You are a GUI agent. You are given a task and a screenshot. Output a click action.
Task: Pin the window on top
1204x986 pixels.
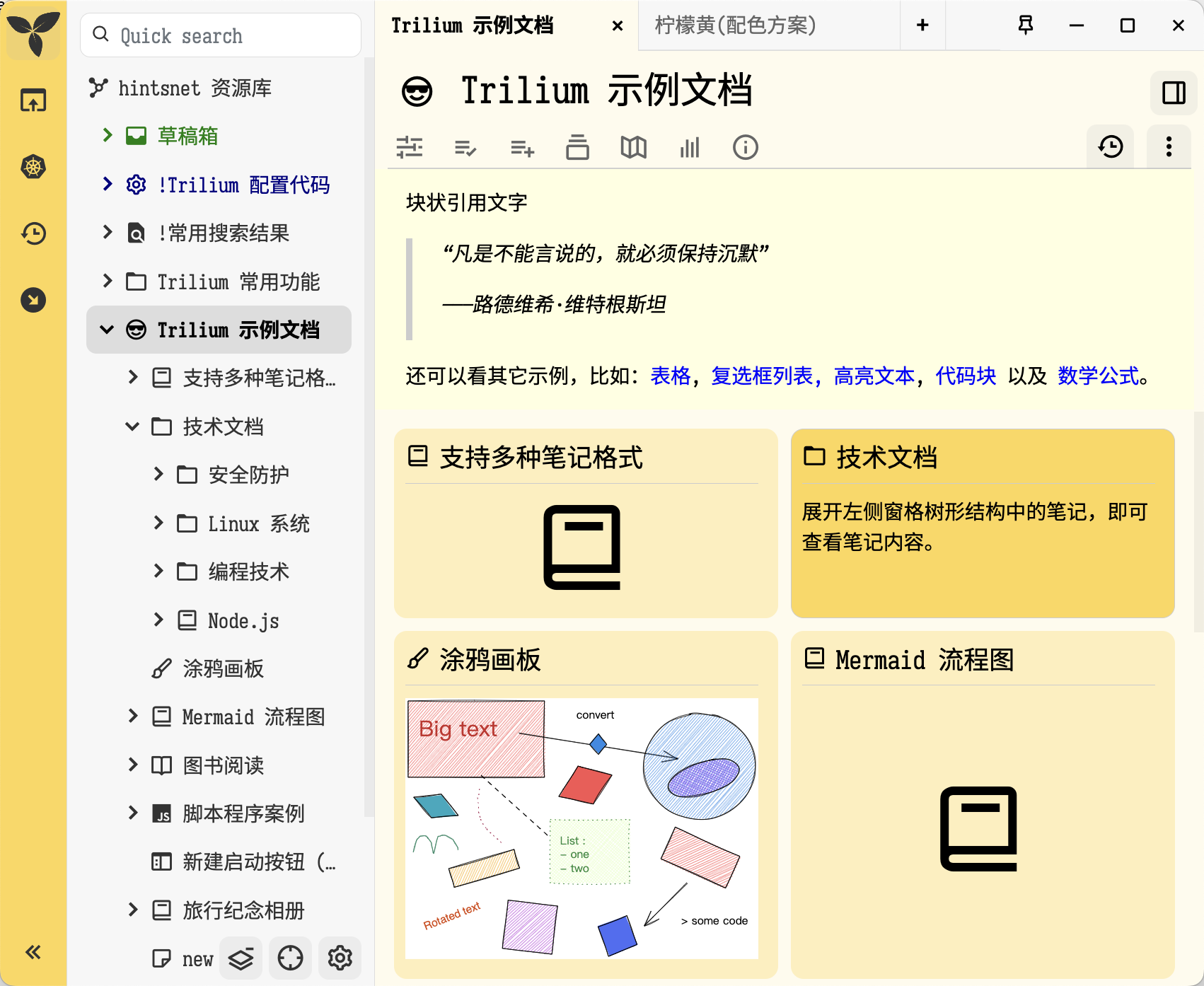[x=1025, y=25]
